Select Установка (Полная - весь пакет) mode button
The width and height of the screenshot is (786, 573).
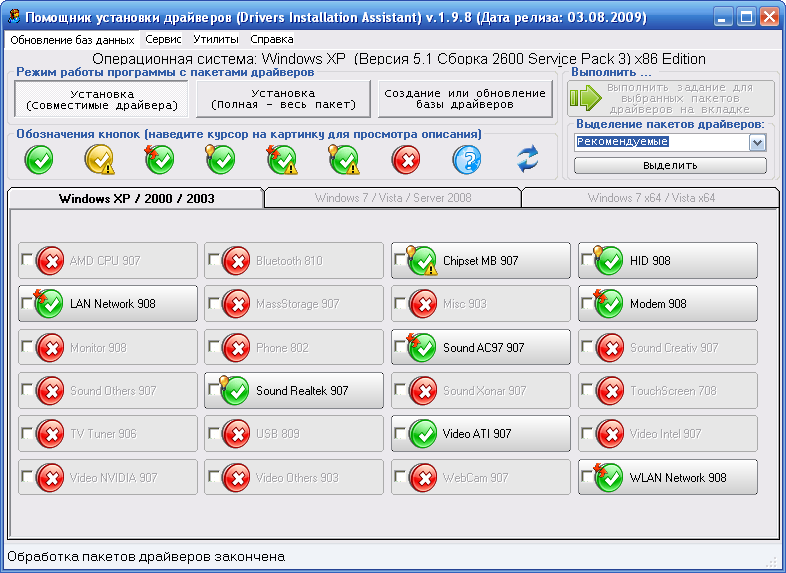283,99
